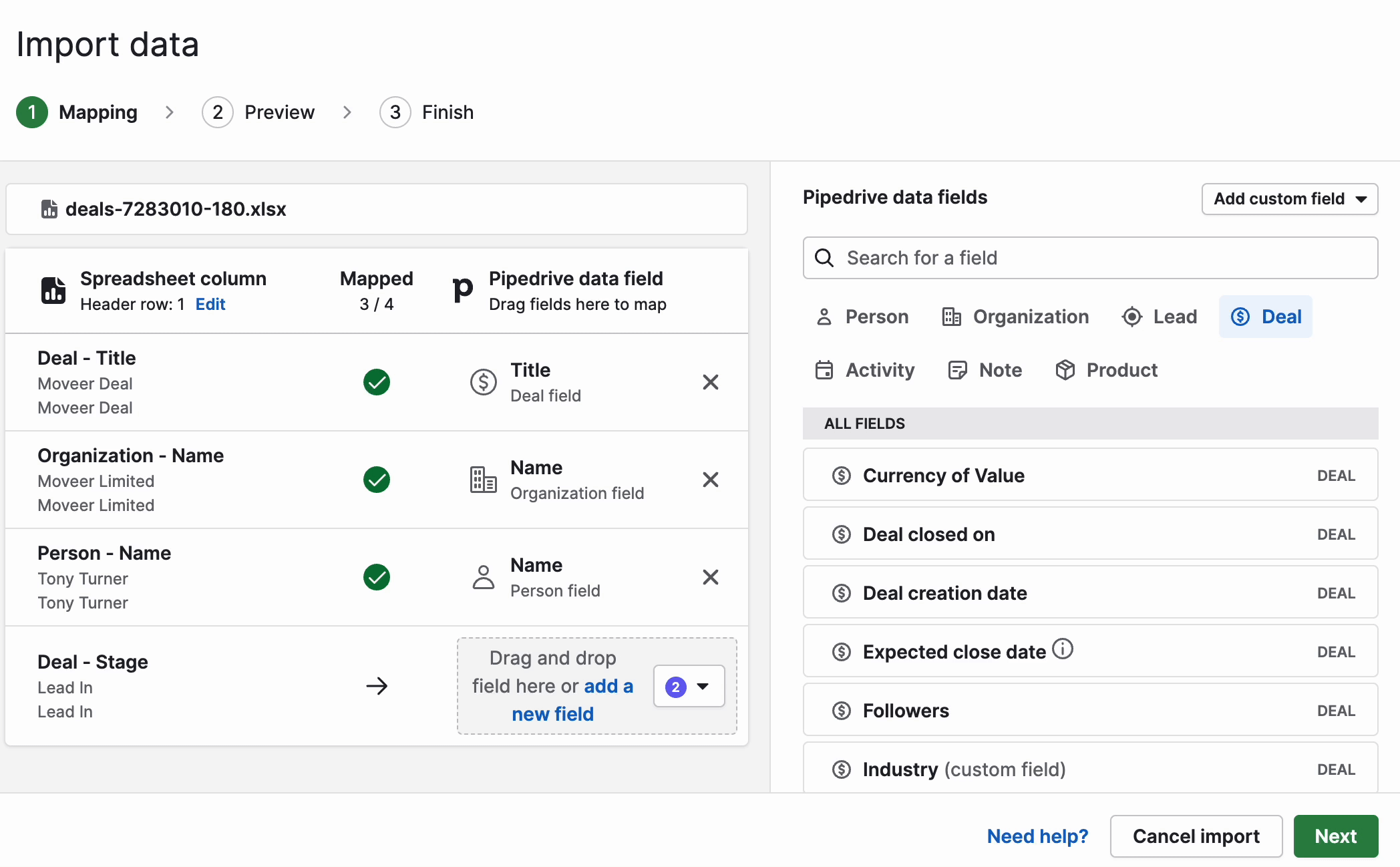Image resolution: width=1400 pixels, height=867 pixels.
Task: Click the Finish step label
Action: (x=448, y=112)
